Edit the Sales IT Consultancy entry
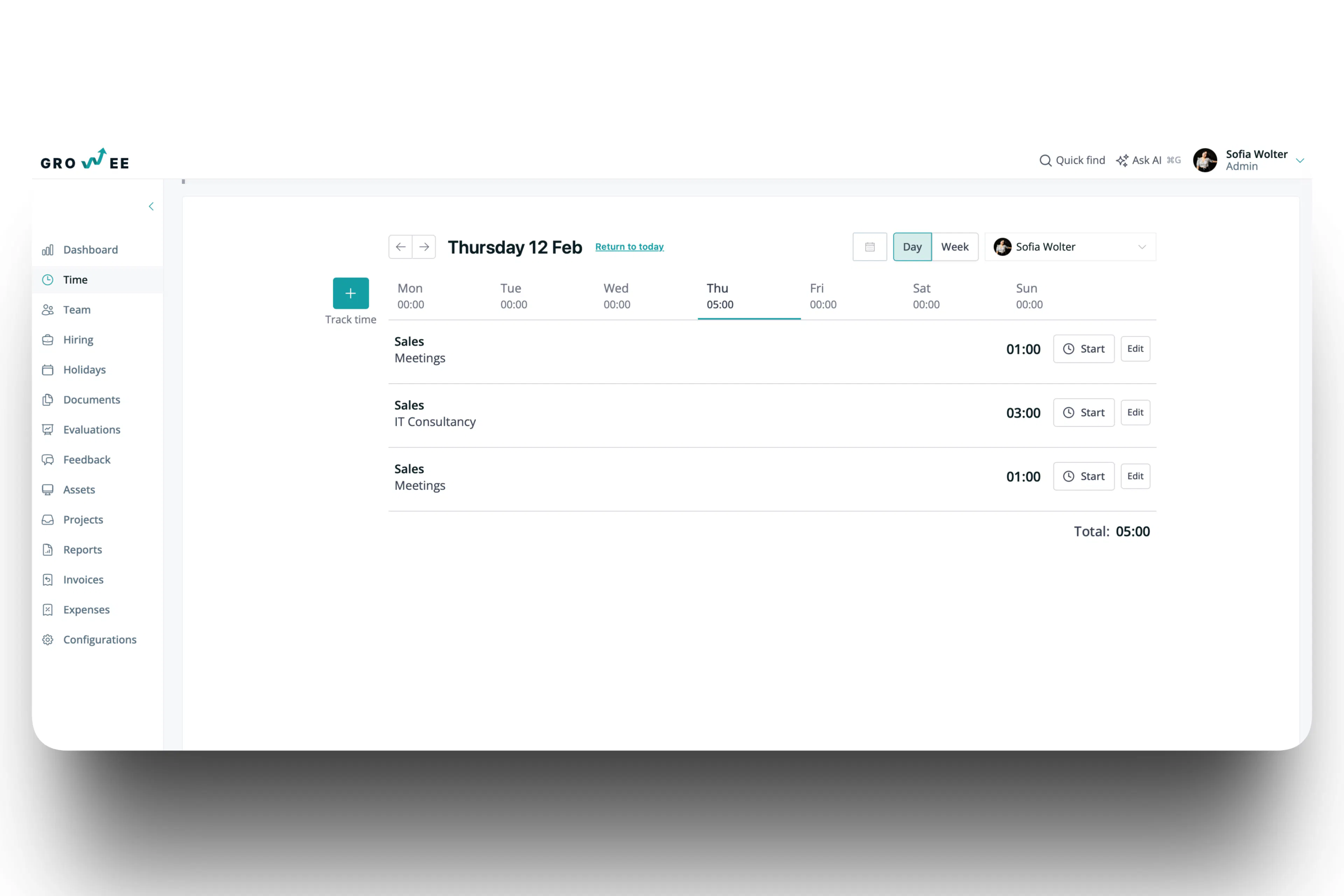The width and height of the screenshot is (1344, 896). coord(1135,412)
